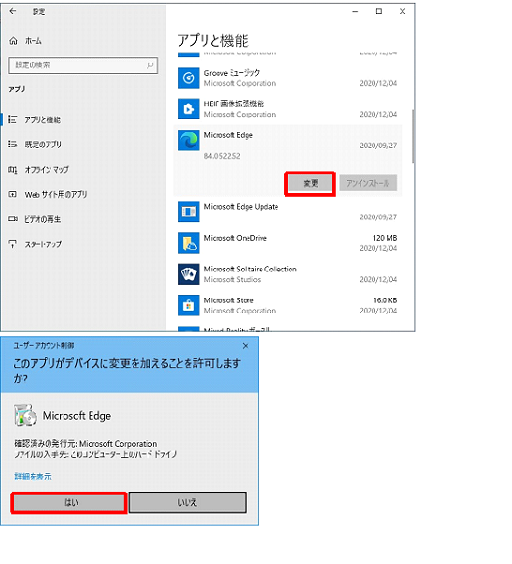Click the installer icon in the UAC dialog
This screenshot has width=512, height=564.
coord(25,415)
